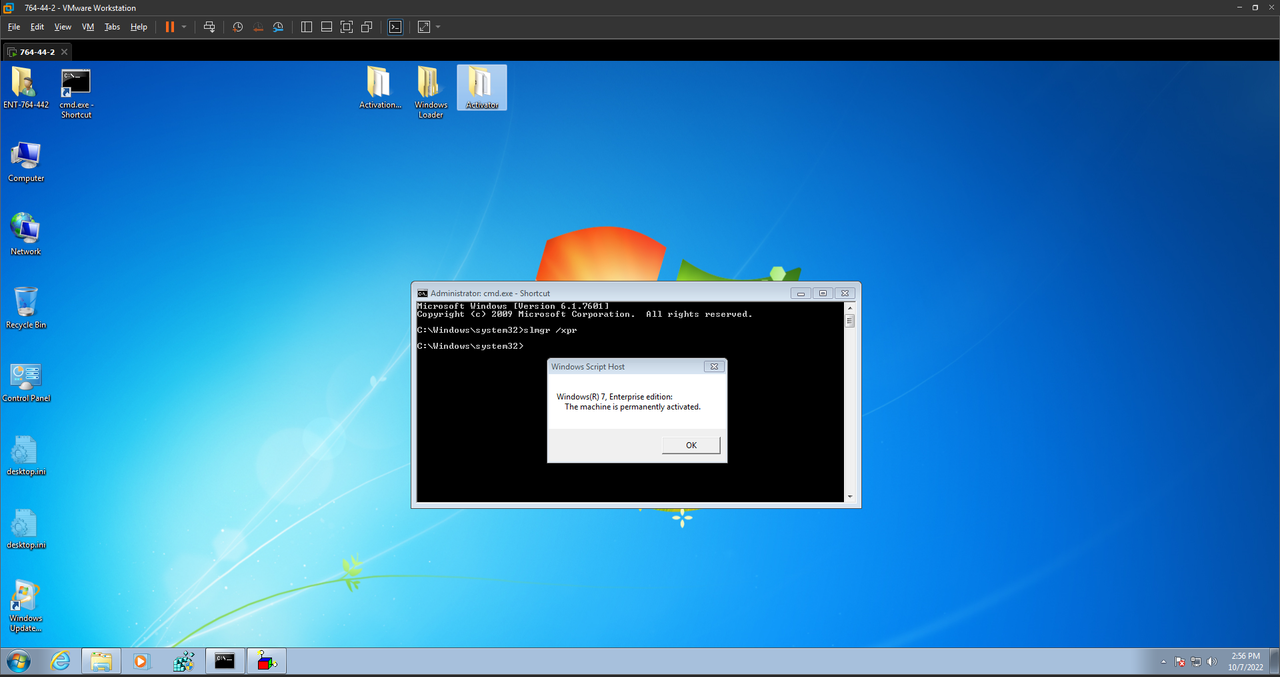
Task: Click the 2:56 PM taskbar clock
Action: click(x=1245, y=656)
